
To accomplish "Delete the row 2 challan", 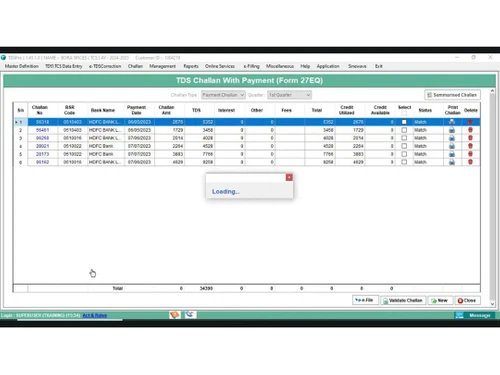I will [x=470, y=130].
